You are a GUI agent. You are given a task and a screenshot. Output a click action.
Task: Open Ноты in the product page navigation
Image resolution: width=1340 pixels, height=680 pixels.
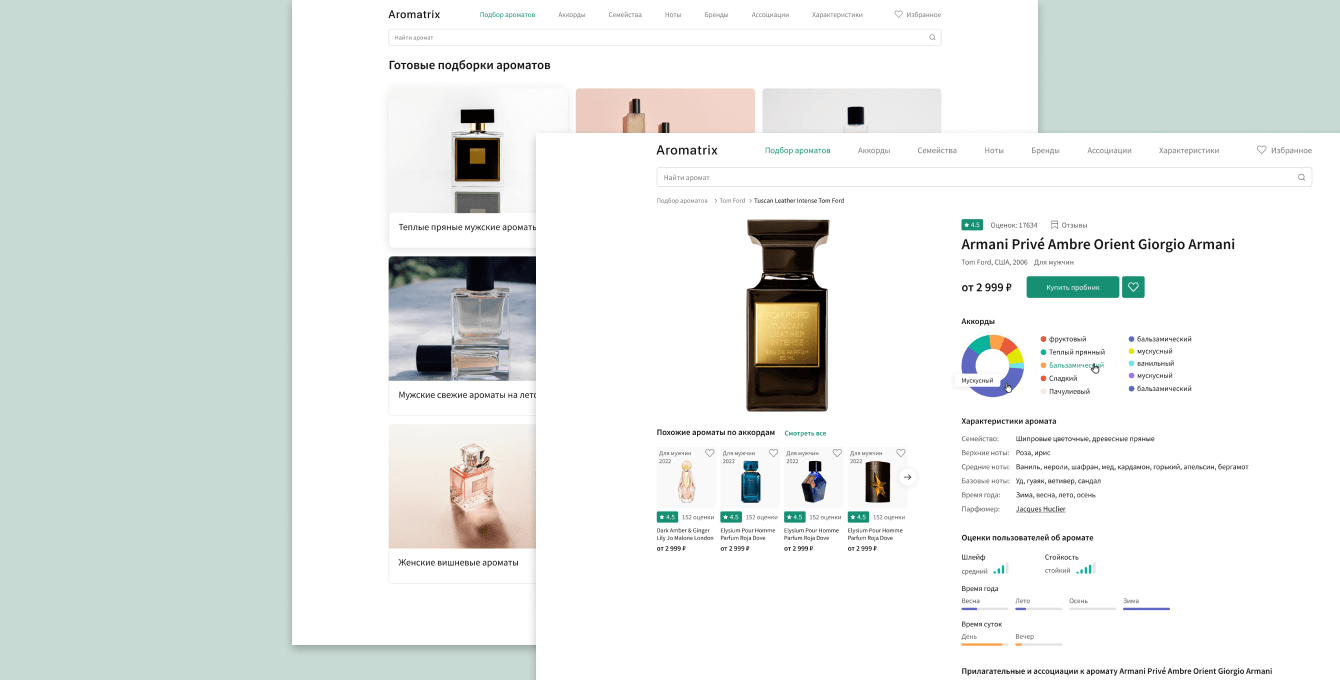[994, 150]
